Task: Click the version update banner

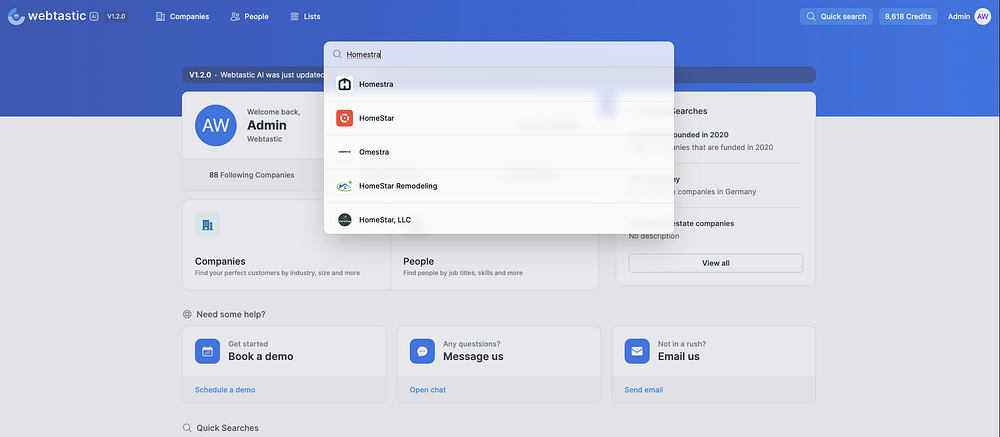Action: pyautogui.click(x=499, y=75)
